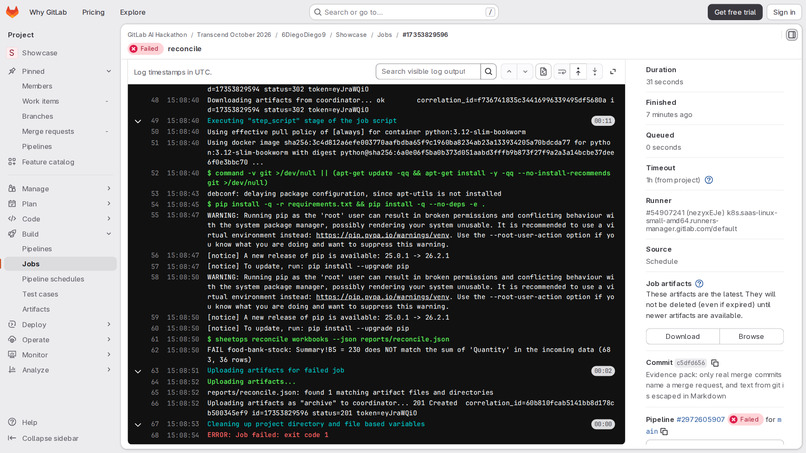806x453 pixels.
Task: Copy commit SHA c5dfd656 icon
Action: coord(715,363)
